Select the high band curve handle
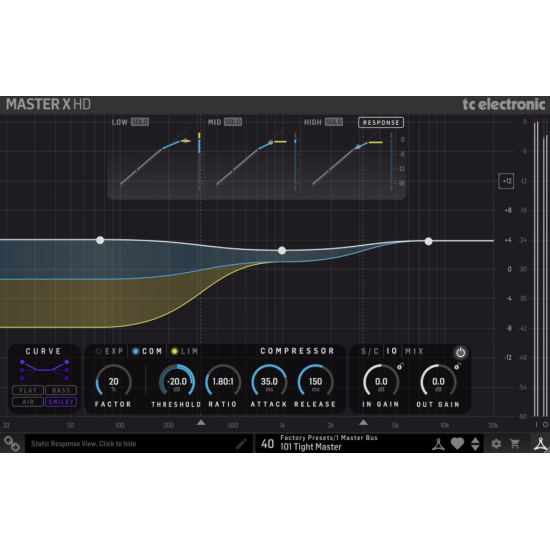The width and height of the screenshot is (550, 550). coord(428,241)
